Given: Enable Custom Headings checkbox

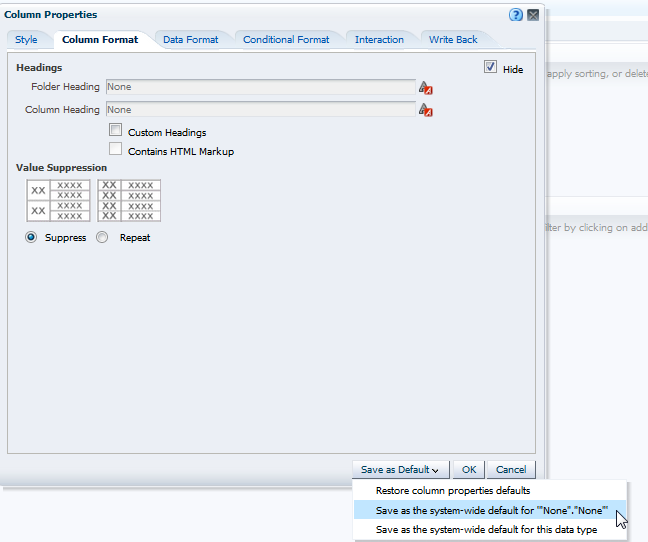Looking at the screenshot, I should 115,130.
